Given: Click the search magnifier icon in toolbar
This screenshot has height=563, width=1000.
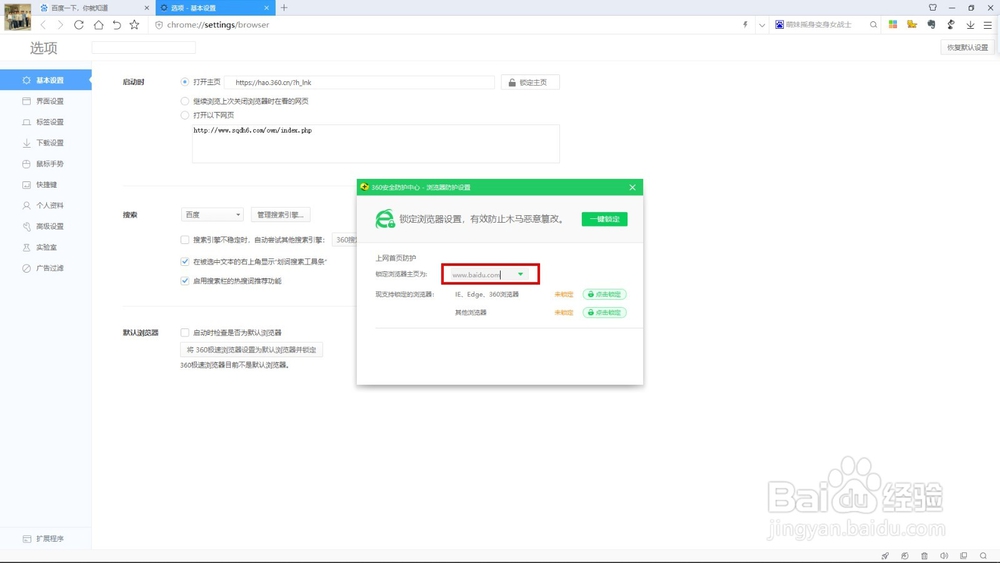Looking at the screenshot, I should [x=873, y=25].
